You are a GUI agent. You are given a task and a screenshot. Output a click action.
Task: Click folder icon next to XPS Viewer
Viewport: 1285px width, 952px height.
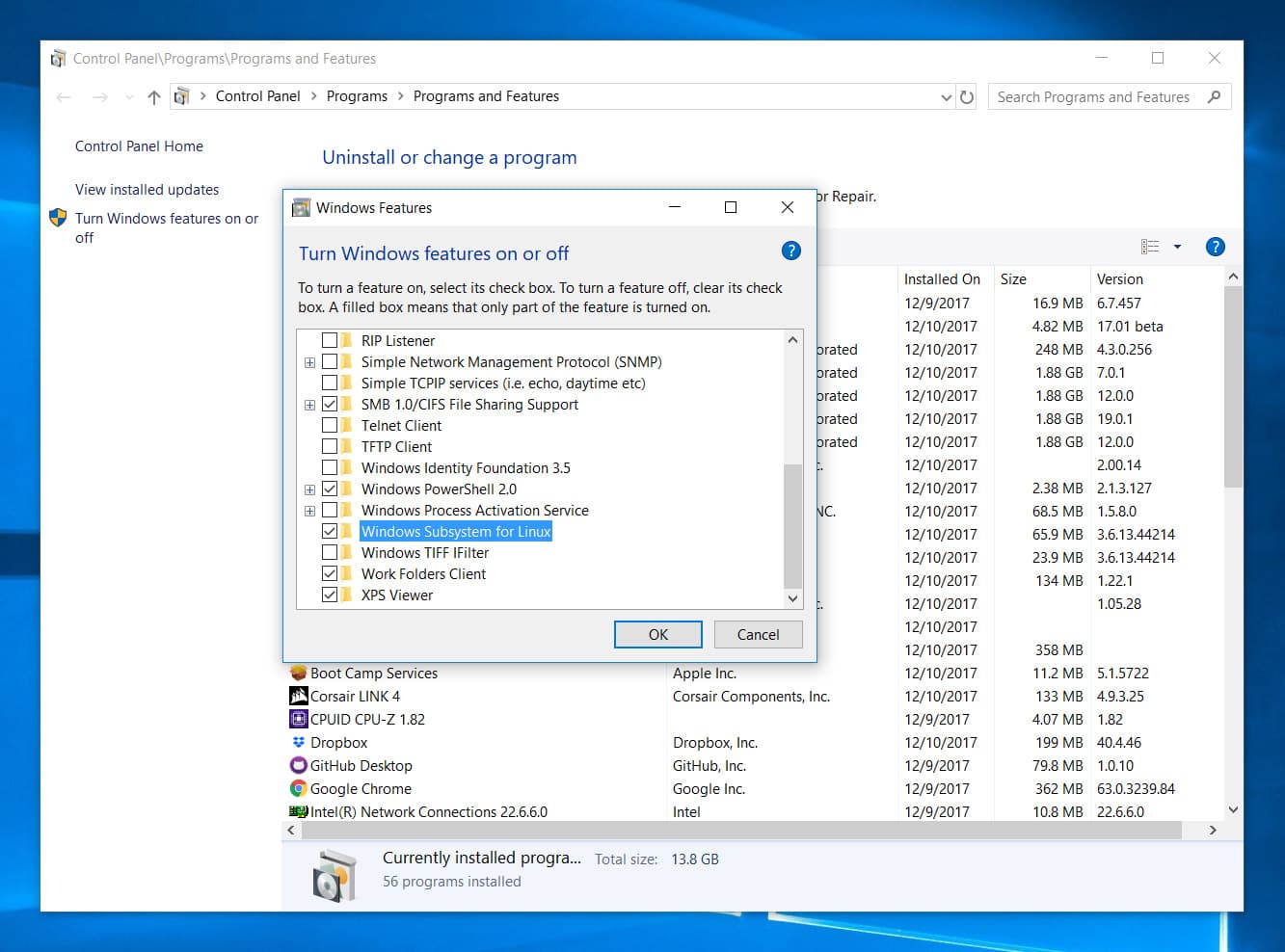346,595
